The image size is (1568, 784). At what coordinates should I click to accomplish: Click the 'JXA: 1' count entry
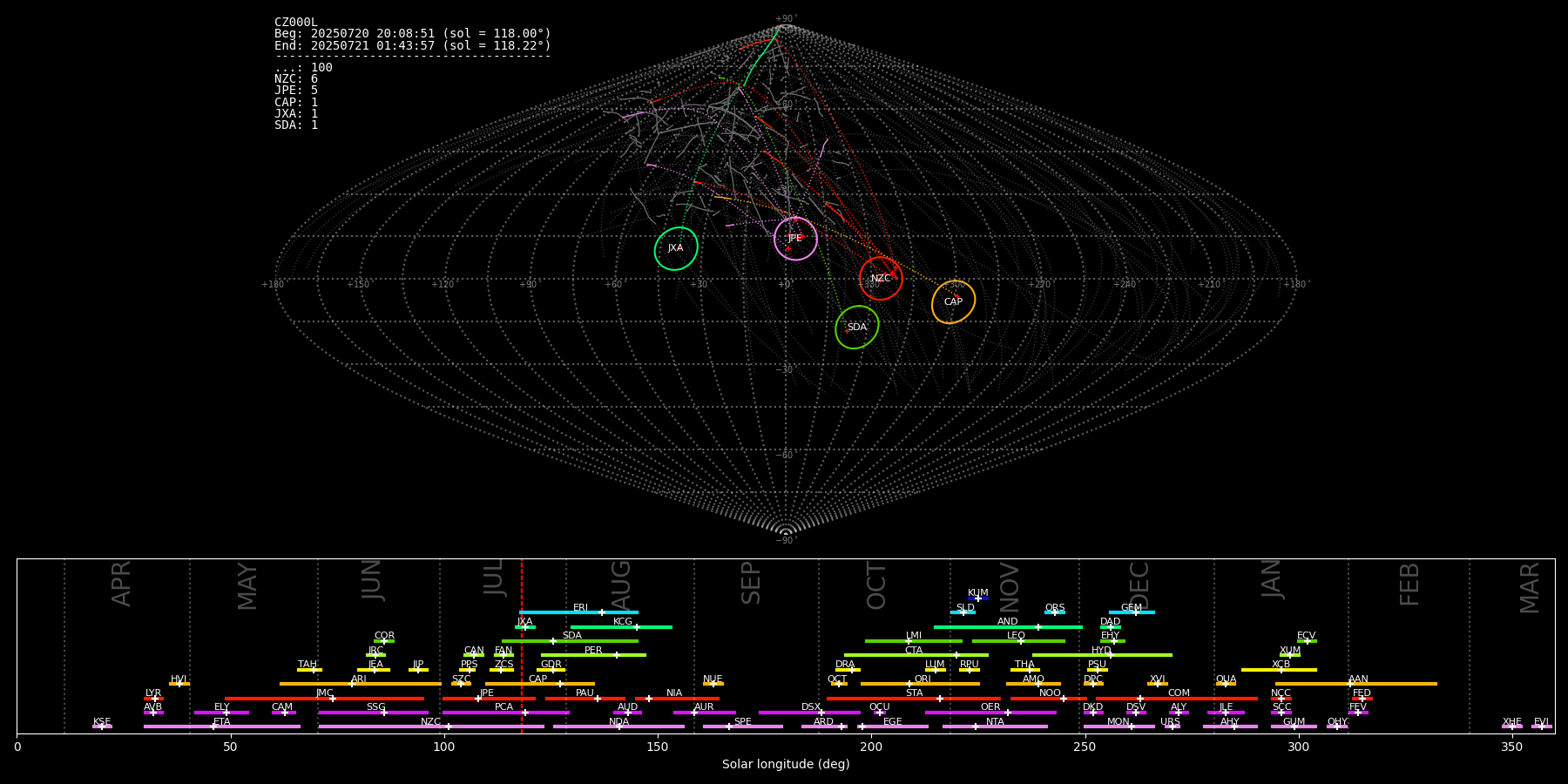296,113
